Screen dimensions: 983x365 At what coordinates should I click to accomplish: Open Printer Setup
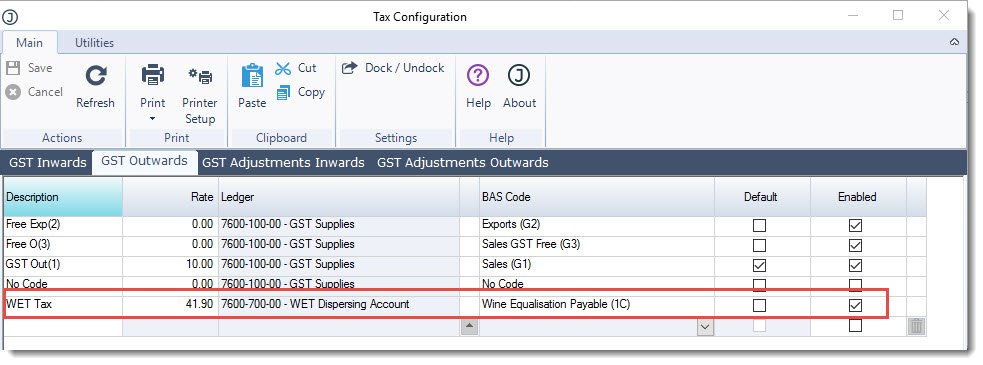200,94
